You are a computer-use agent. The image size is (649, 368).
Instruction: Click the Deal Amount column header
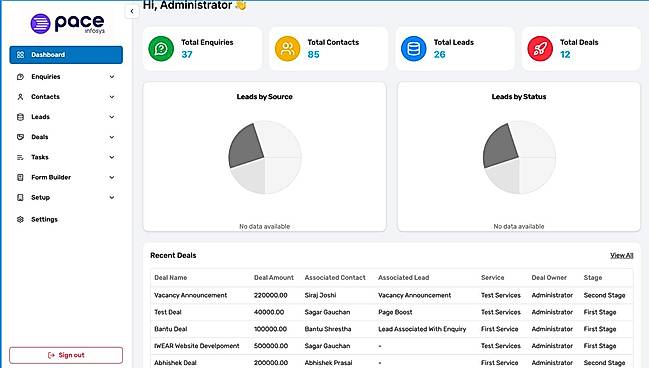(274, 278)
